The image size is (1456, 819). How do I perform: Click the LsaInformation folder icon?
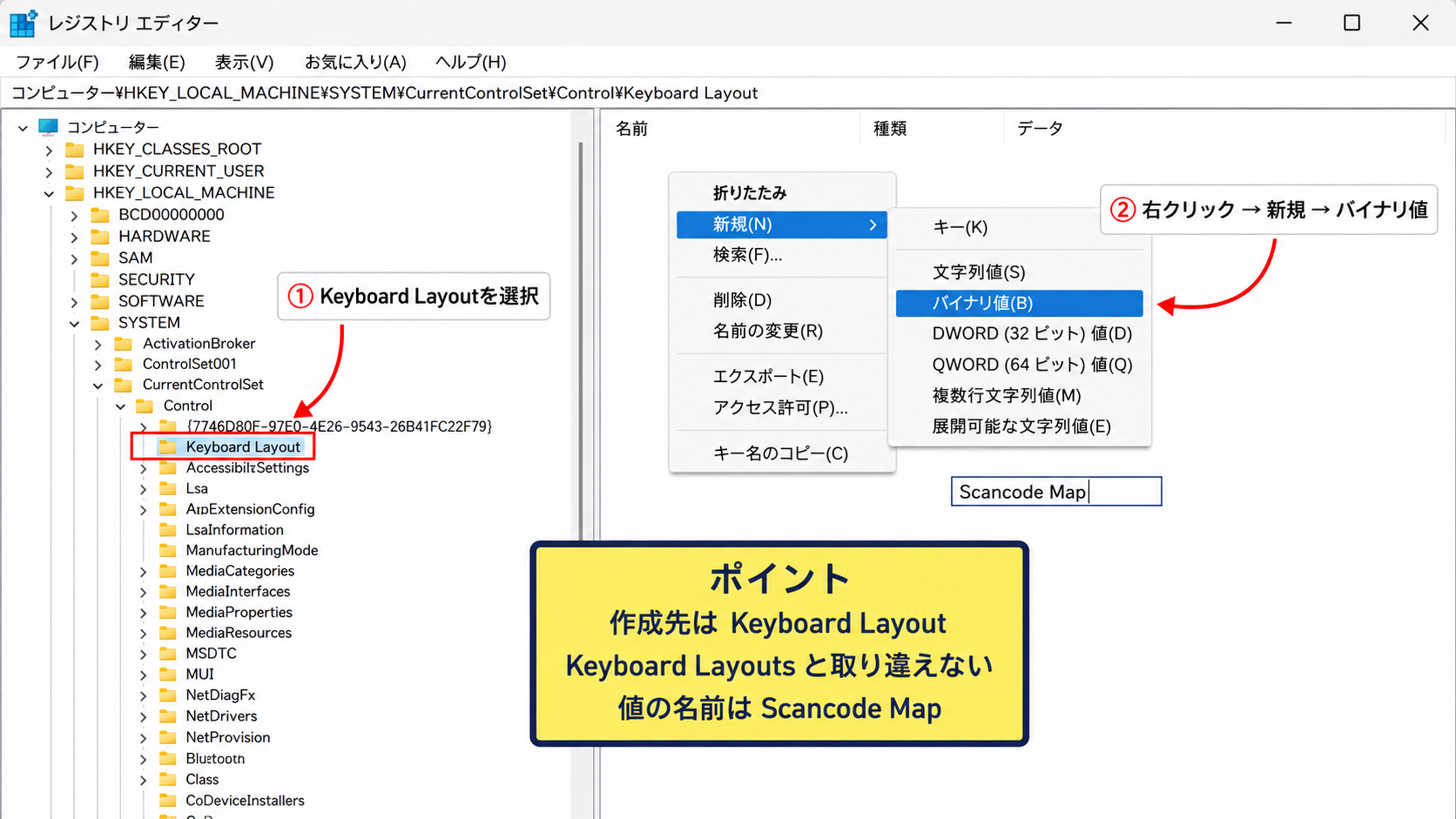pyautogui.click(x=168, y=530)
